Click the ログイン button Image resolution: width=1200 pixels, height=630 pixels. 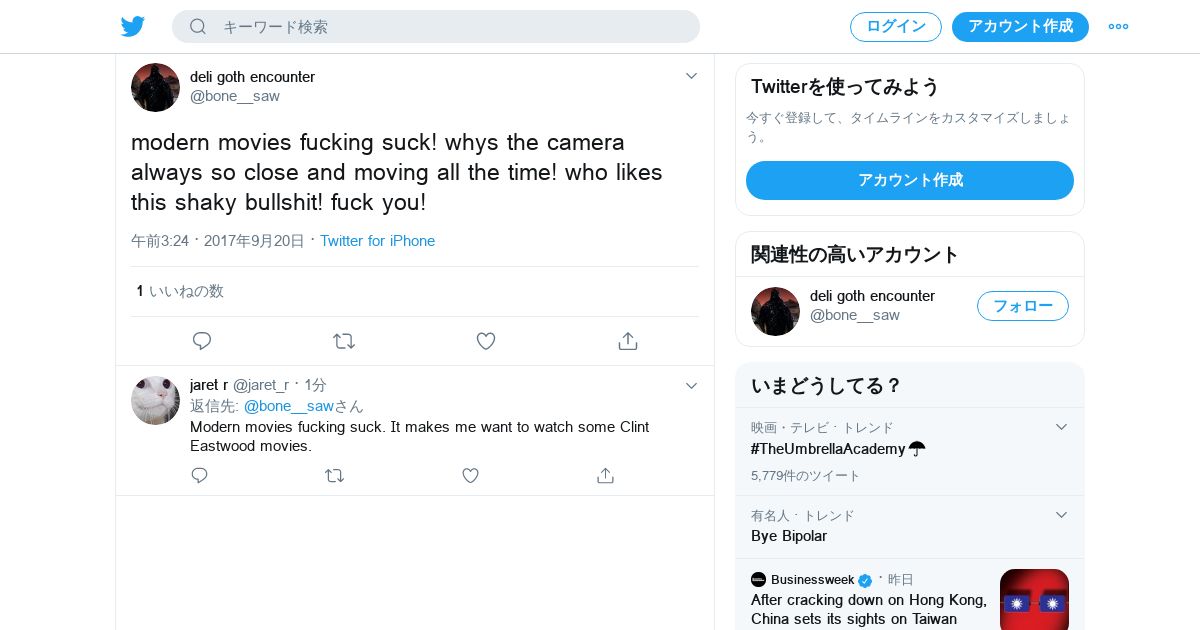pos(895,27)
